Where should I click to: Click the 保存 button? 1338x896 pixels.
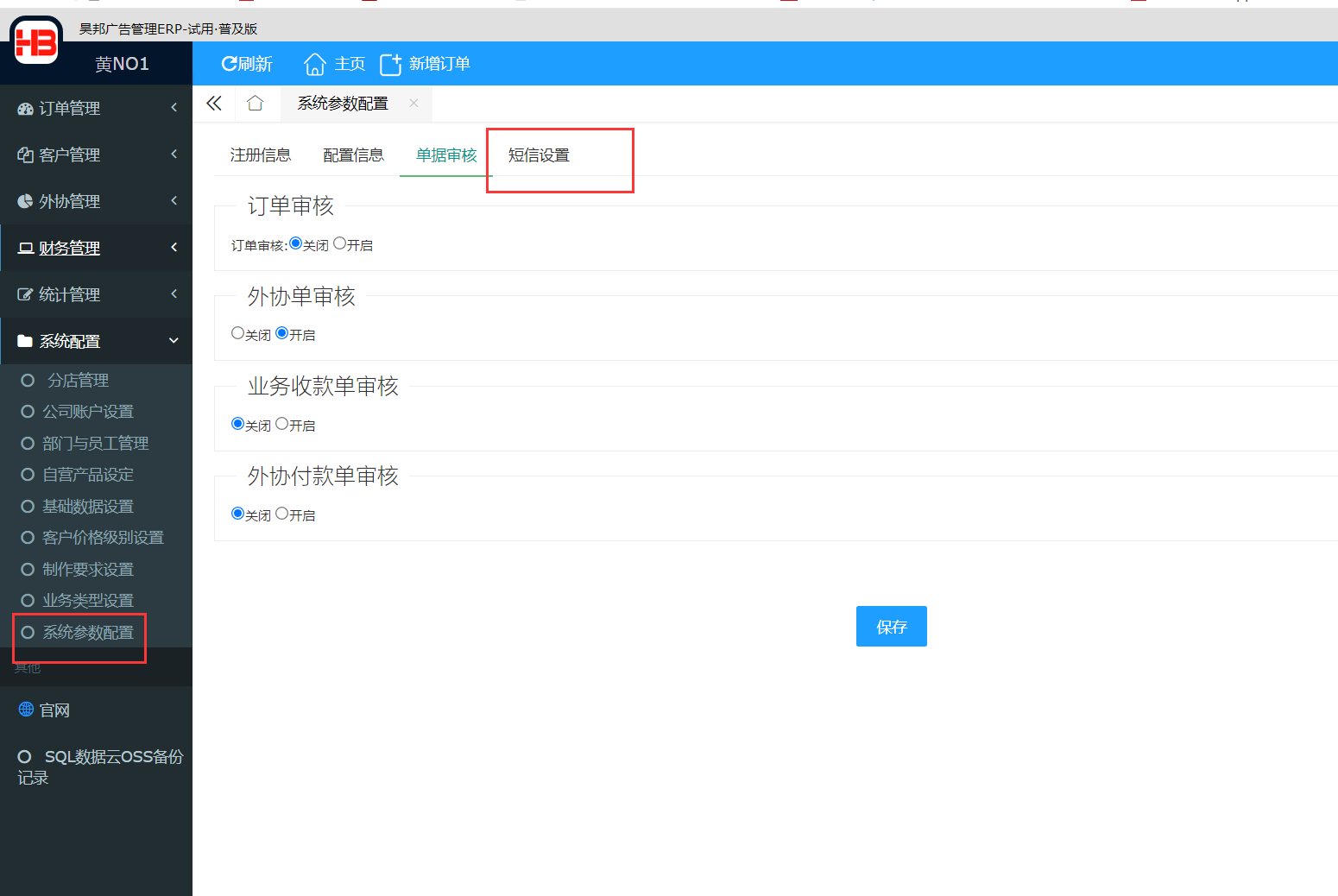click(892, 627)
